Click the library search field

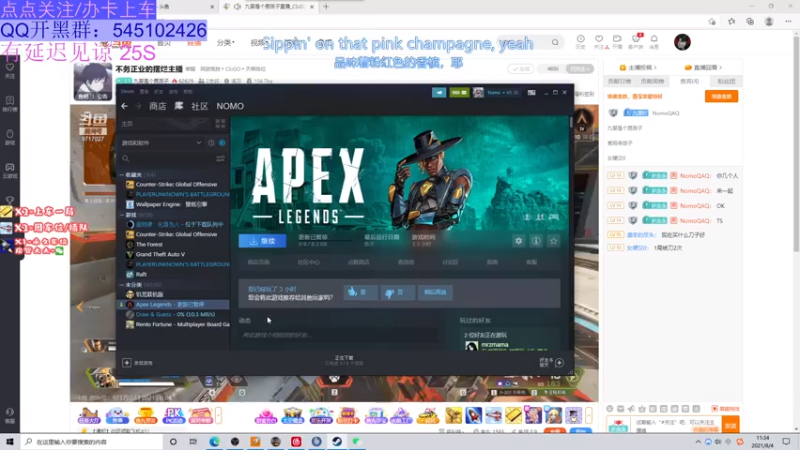166,159
